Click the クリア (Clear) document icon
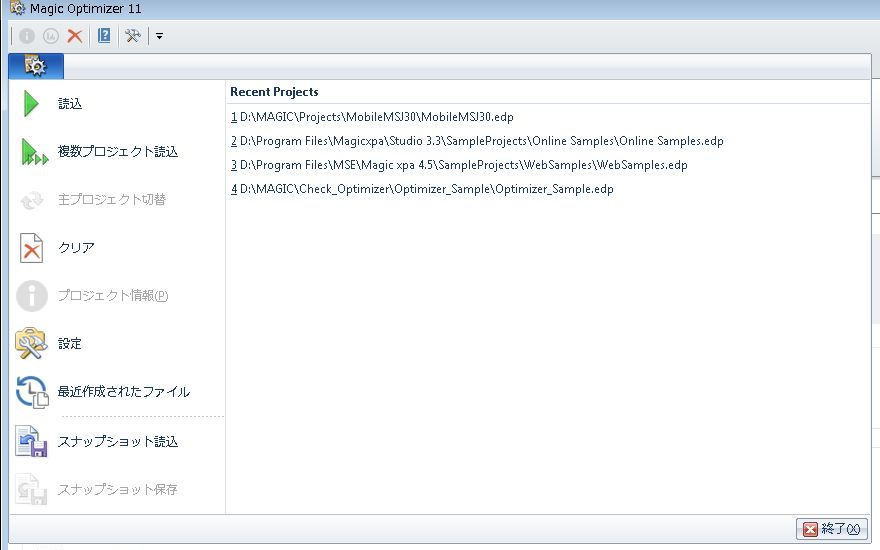Image resolution: width=880 pixels, height=550 pixels. point(32,248)
